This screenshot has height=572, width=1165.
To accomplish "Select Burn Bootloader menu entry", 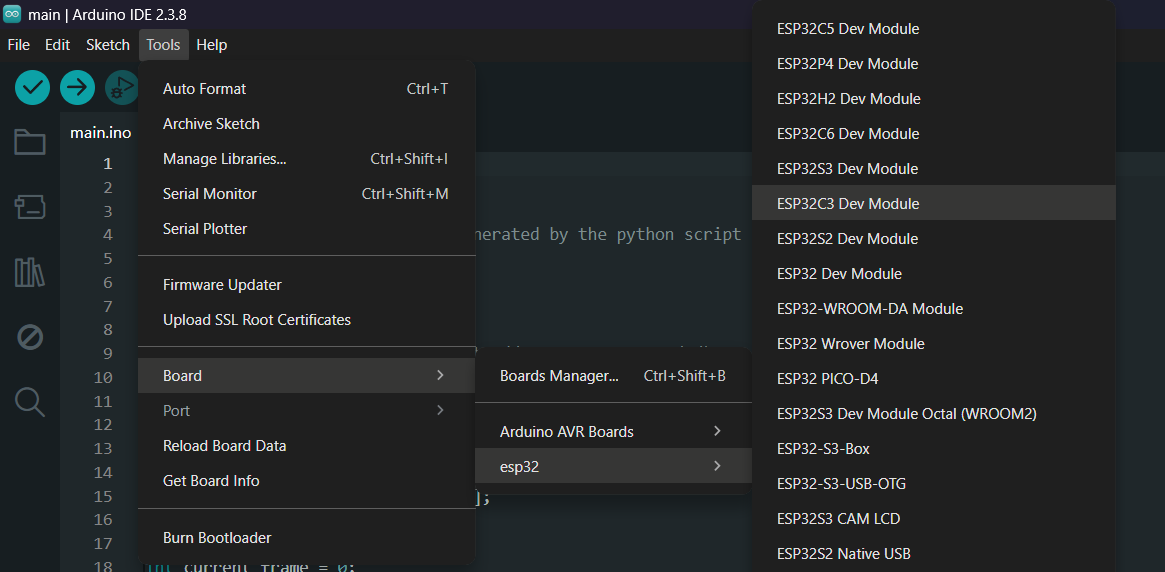I will click(306, 538).
